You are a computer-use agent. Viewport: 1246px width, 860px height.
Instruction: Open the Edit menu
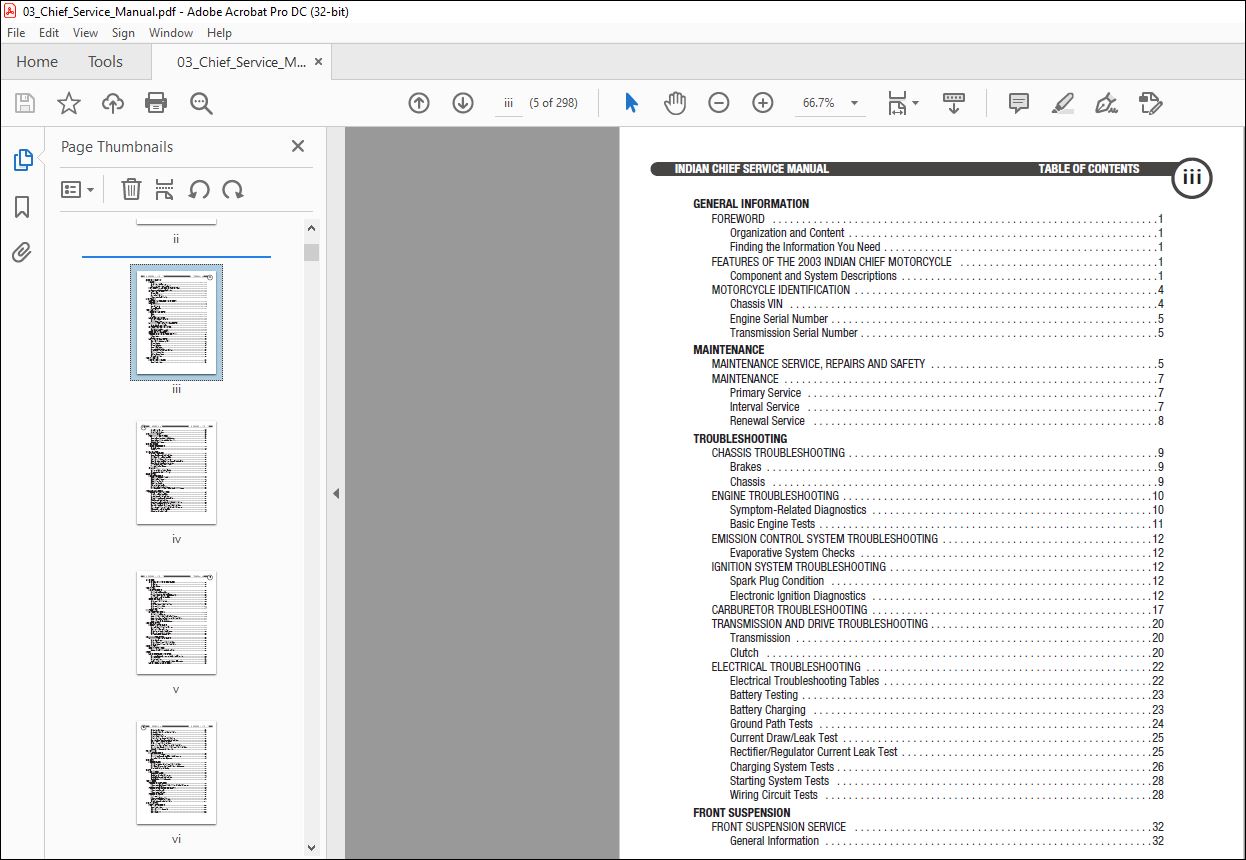(49, 33)
